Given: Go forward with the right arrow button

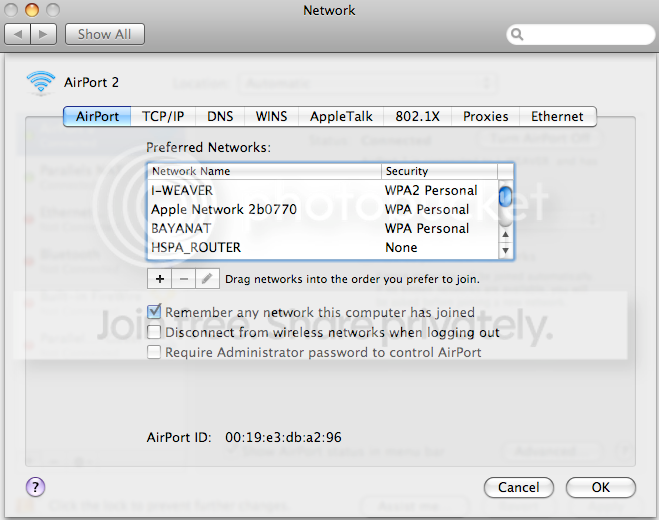Looking at the screenshot, I should tap(43, 34).
